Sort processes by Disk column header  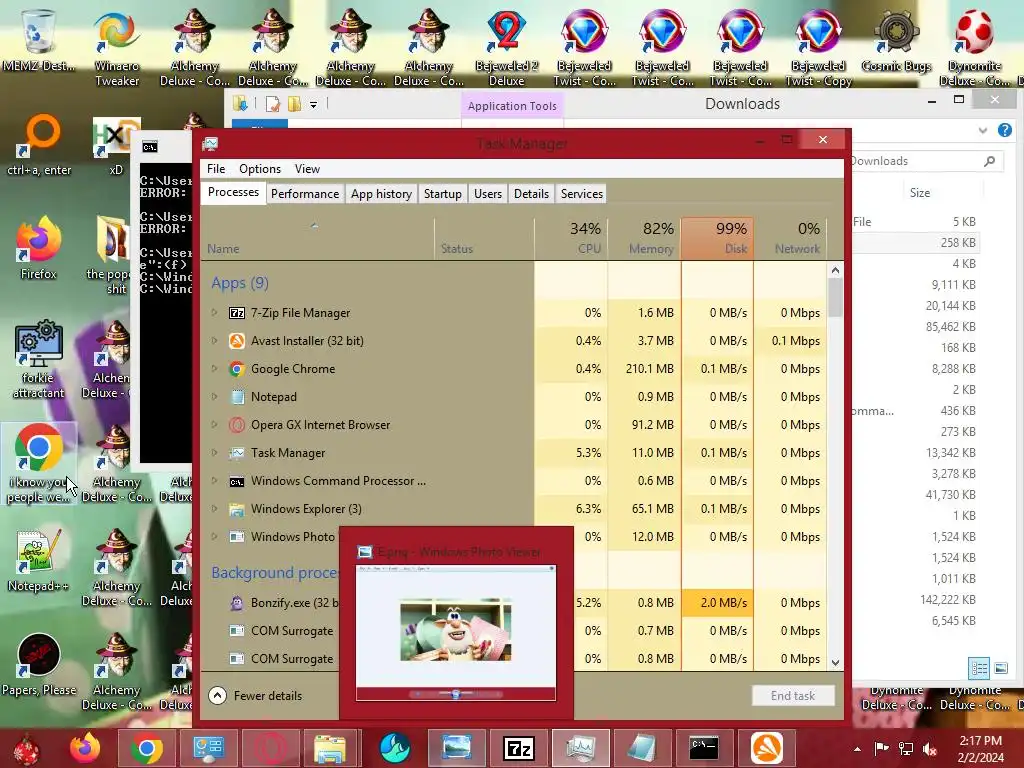tap(717, 238)
